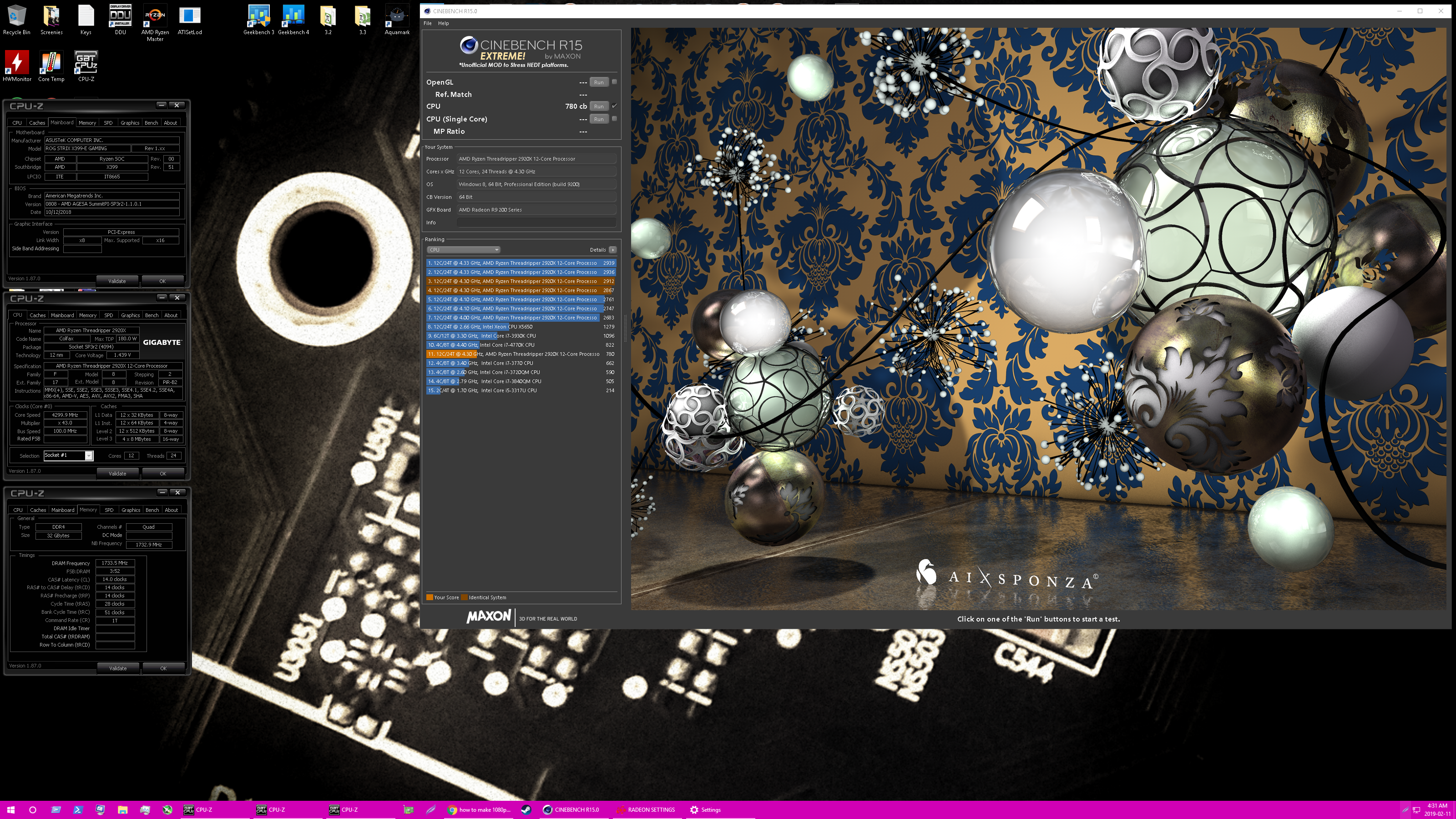This screenshot has height=819, width=1456.
Task: Open the File menu in Cinebench
Action: tap(427, 23)
